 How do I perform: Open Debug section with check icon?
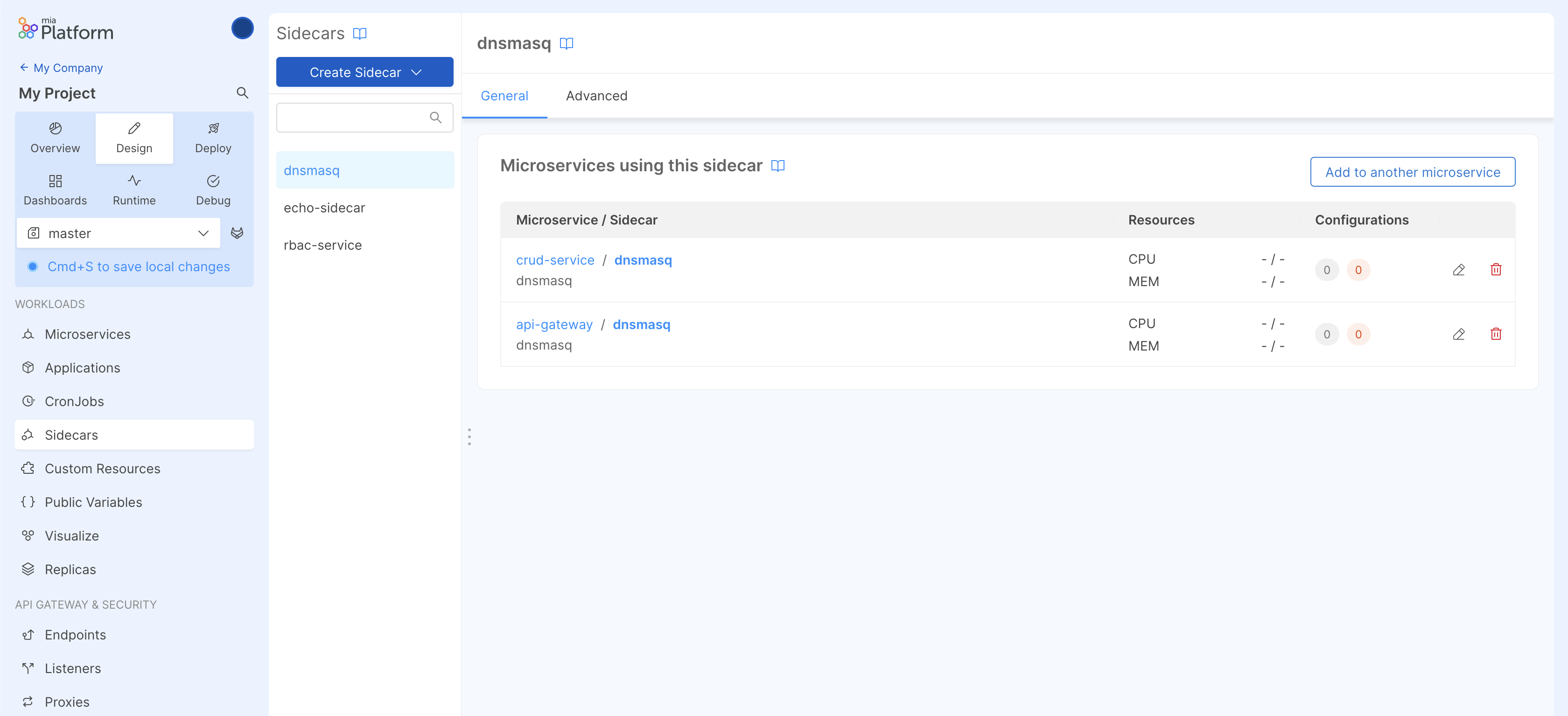(x=213, y=190)
